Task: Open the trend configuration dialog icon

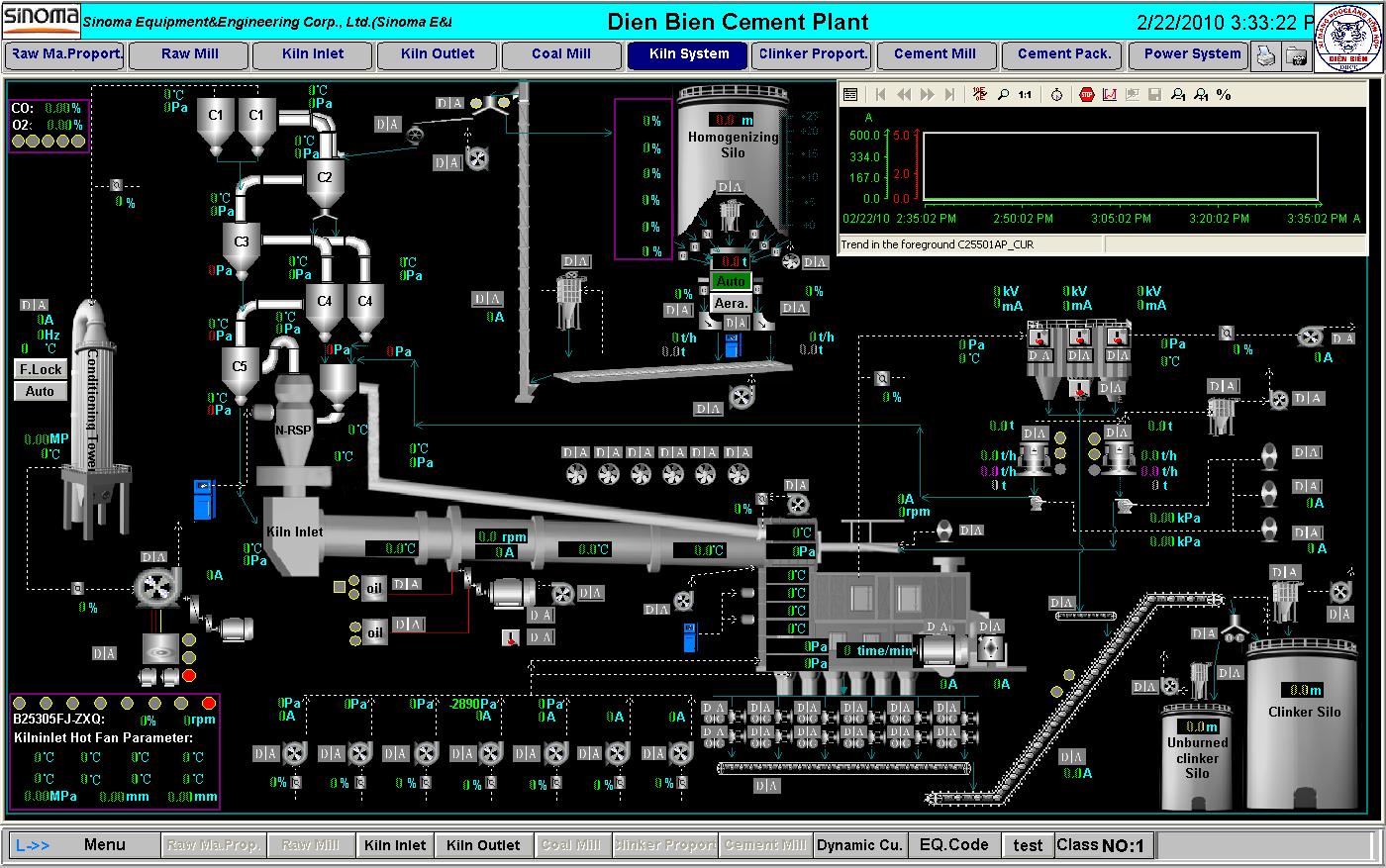Action: (849, 94)
